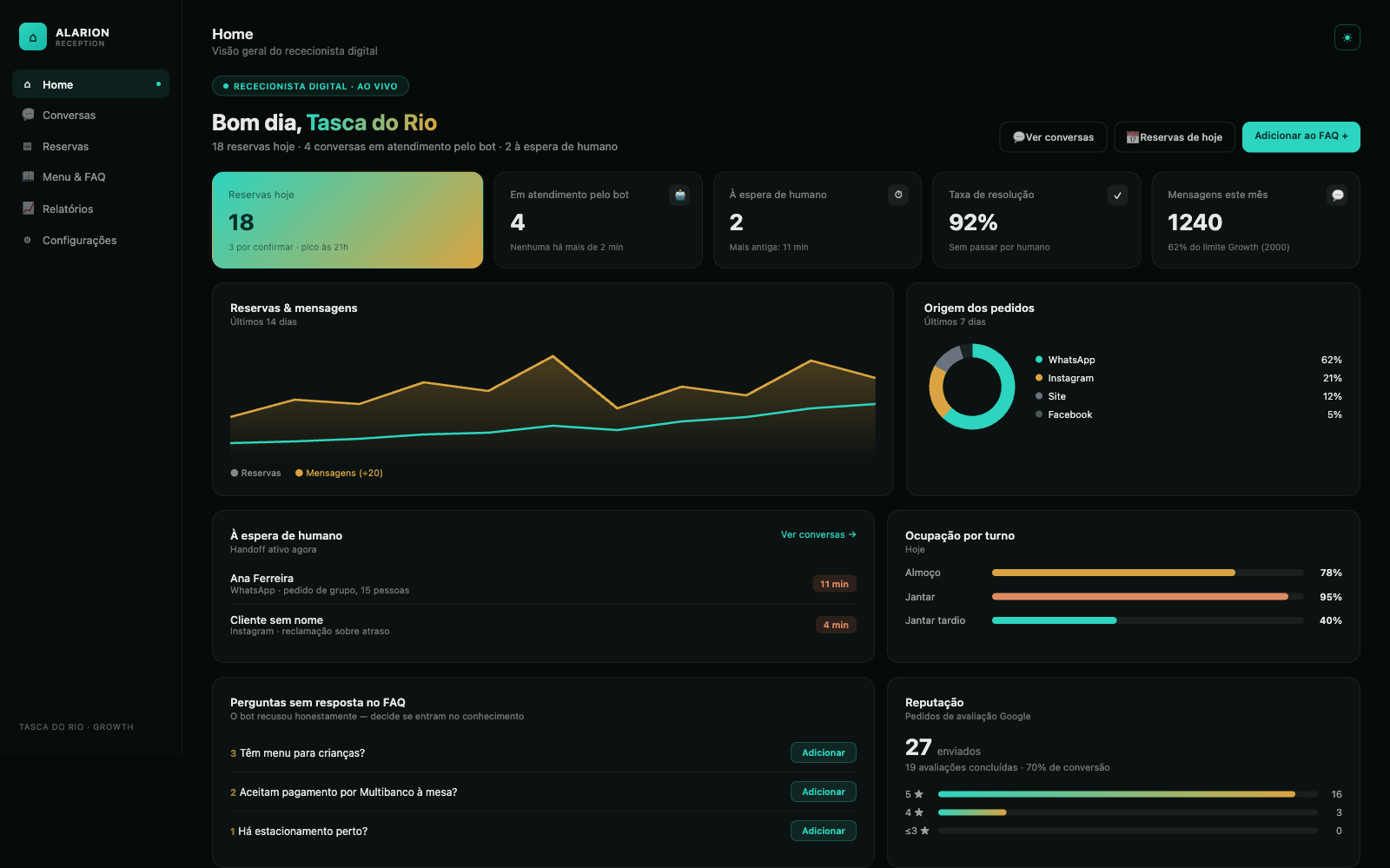Click the Jantar occupancy bar
Image resolution: width=1390 pixels, height=868 pixels.
click(x=1148, y=597)
